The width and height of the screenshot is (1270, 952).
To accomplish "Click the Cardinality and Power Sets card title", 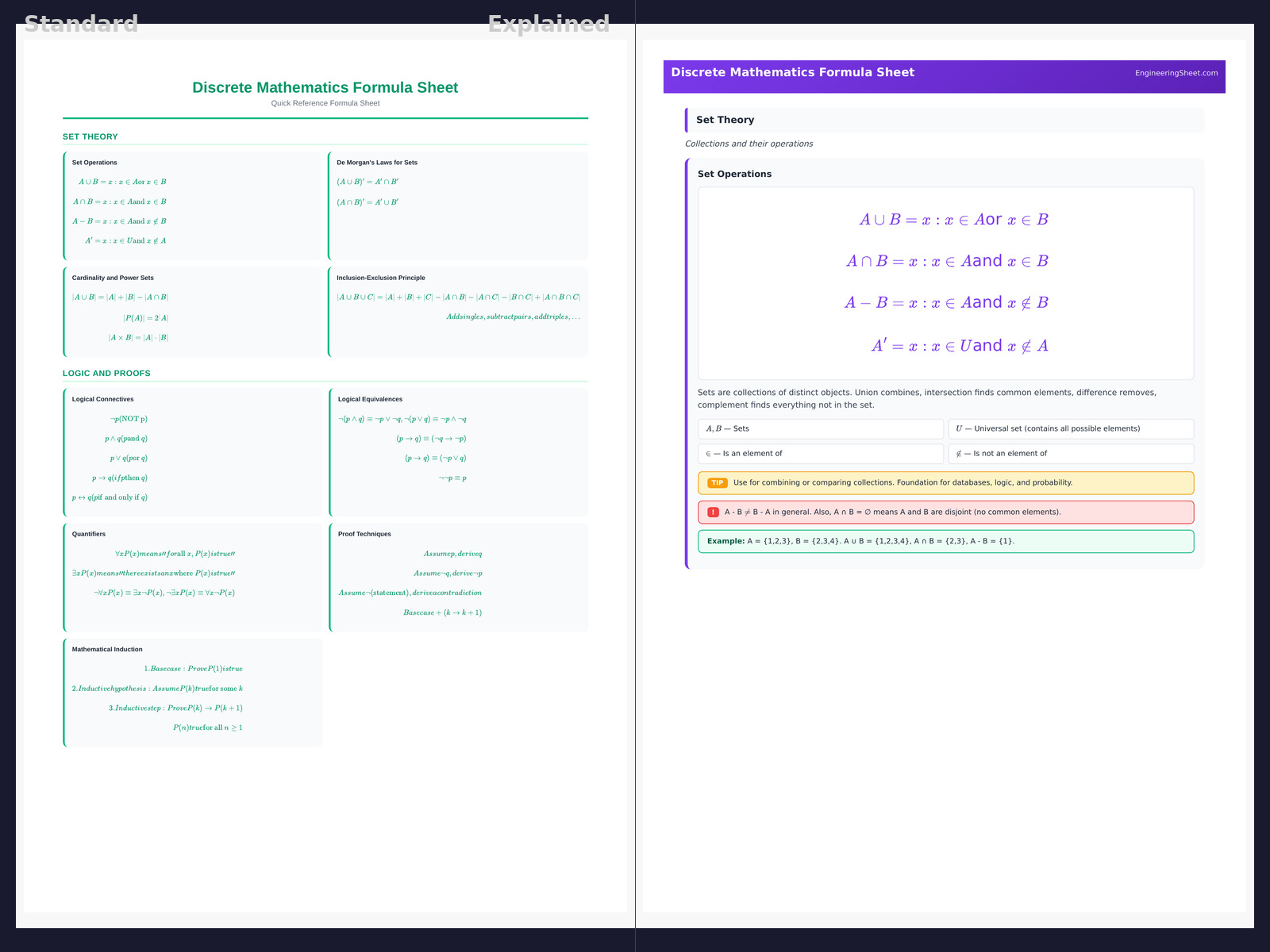I will click(113, 278).
